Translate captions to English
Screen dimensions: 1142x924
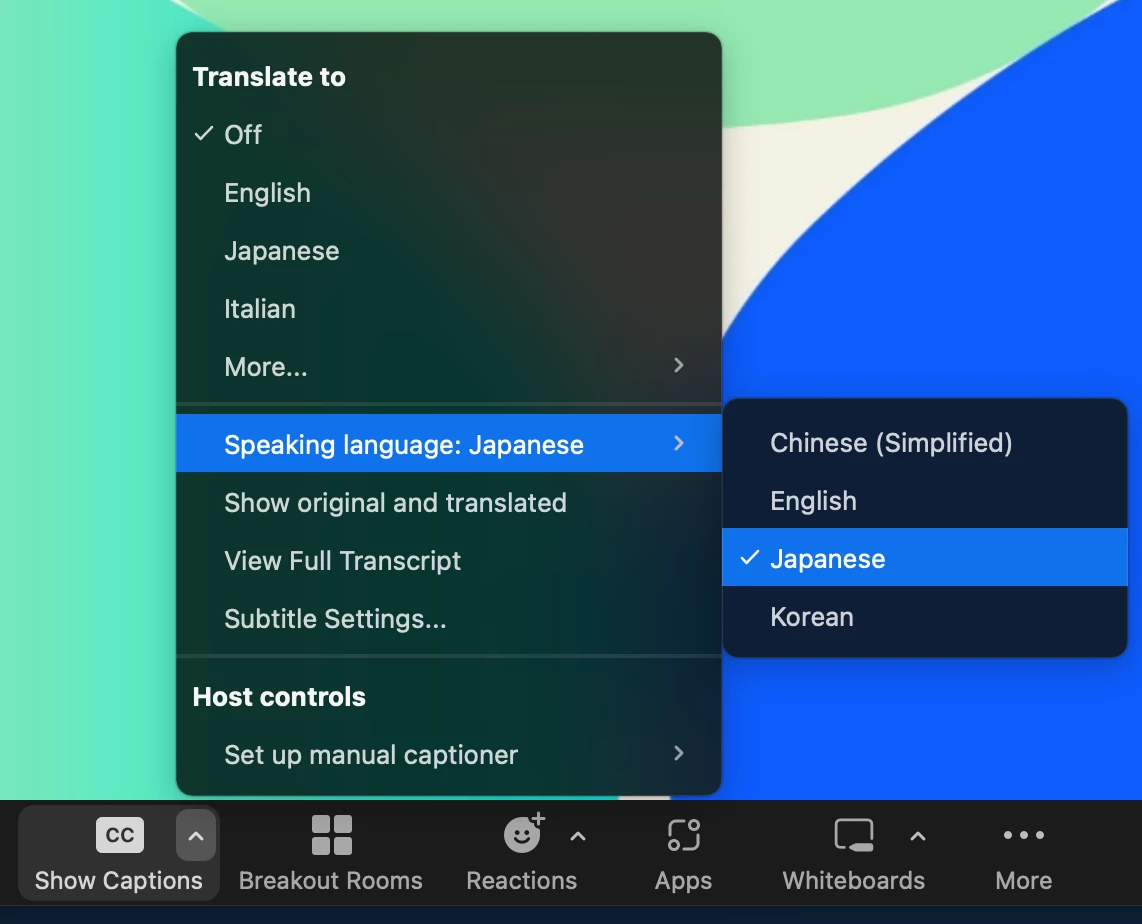pyautogui.click(x=449, y=193)
